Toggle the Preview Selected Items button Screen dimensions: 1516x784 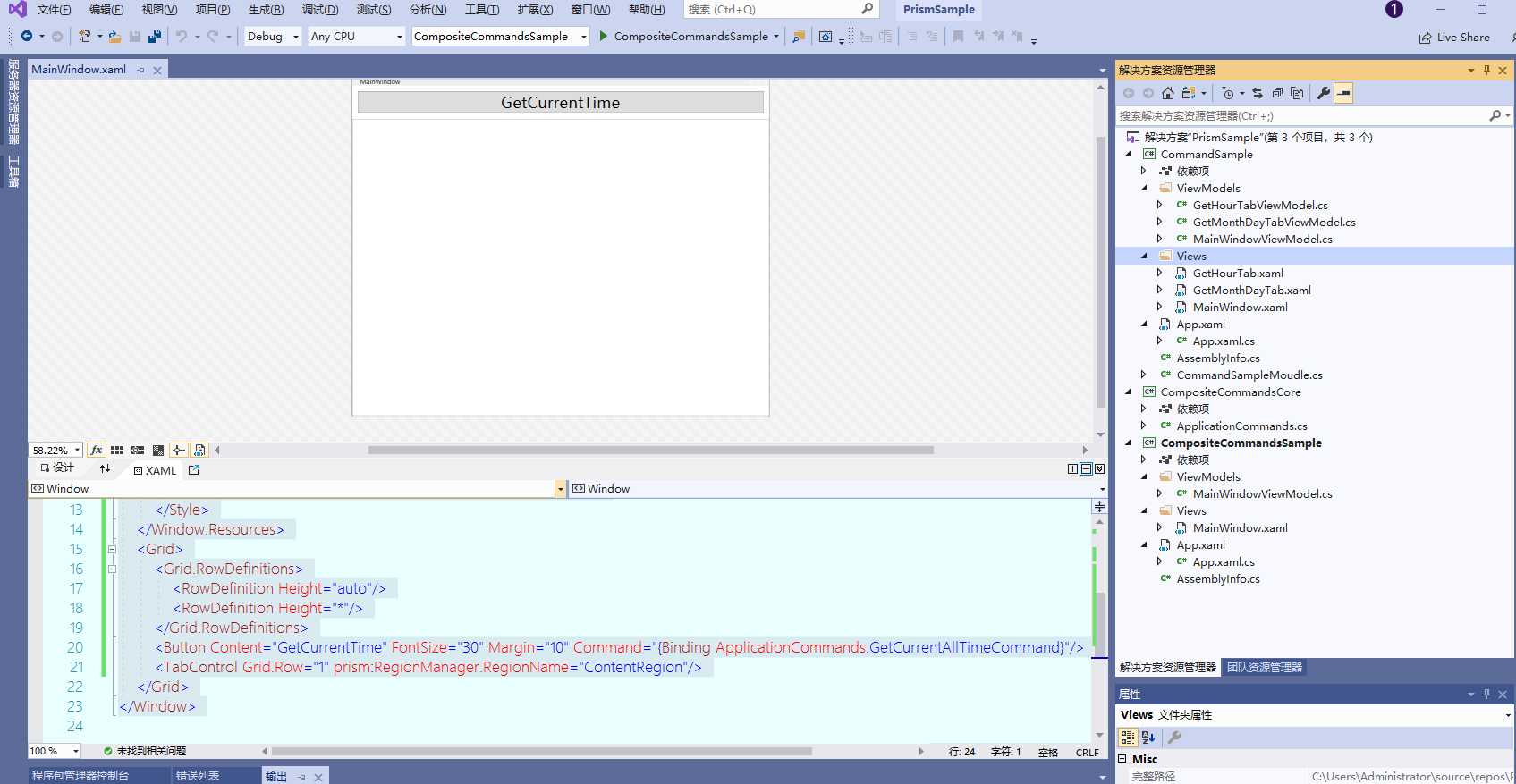pos(1343,93)
